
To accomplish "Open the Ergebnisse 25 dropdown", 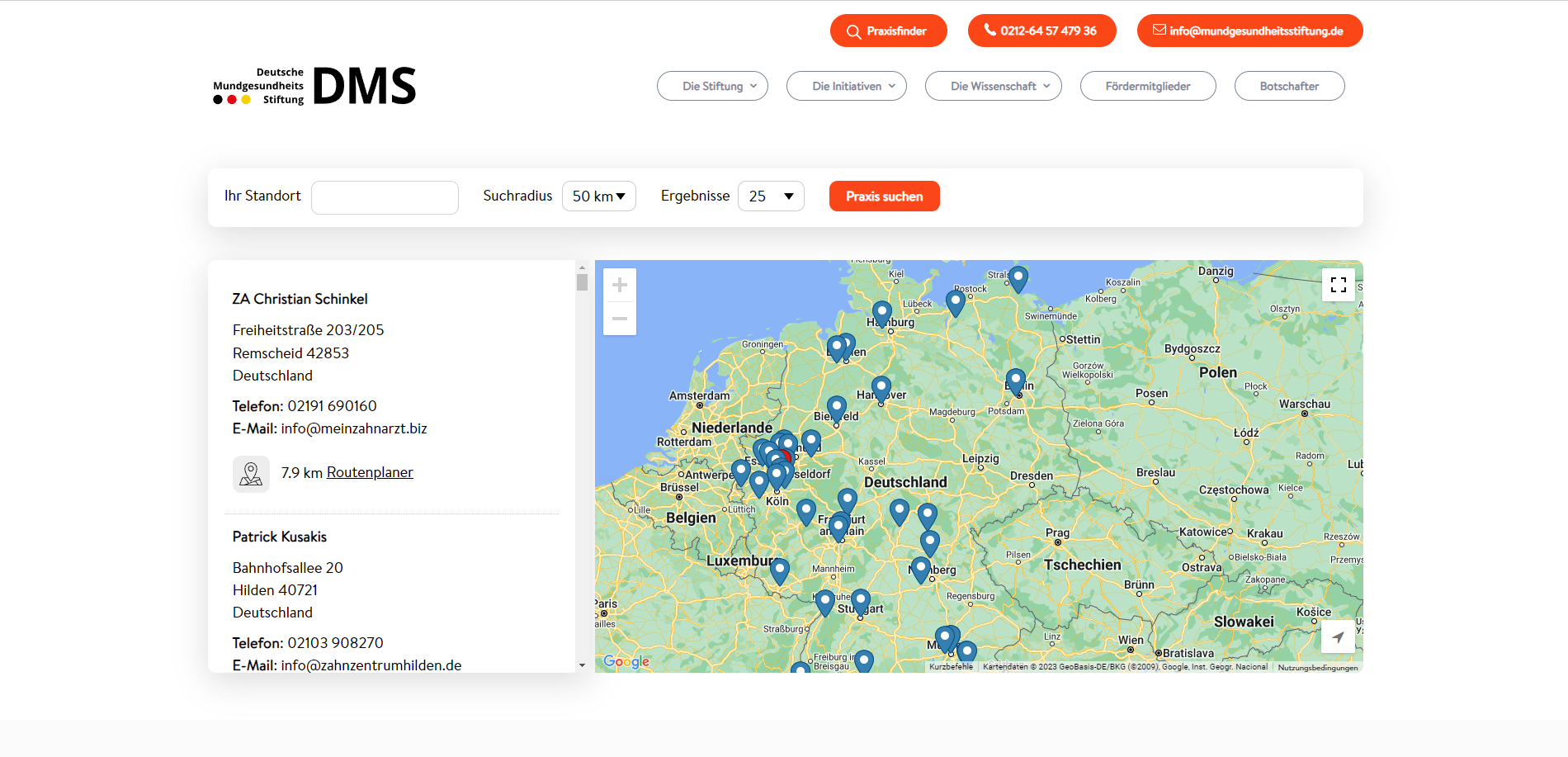I will click(771, 196).
